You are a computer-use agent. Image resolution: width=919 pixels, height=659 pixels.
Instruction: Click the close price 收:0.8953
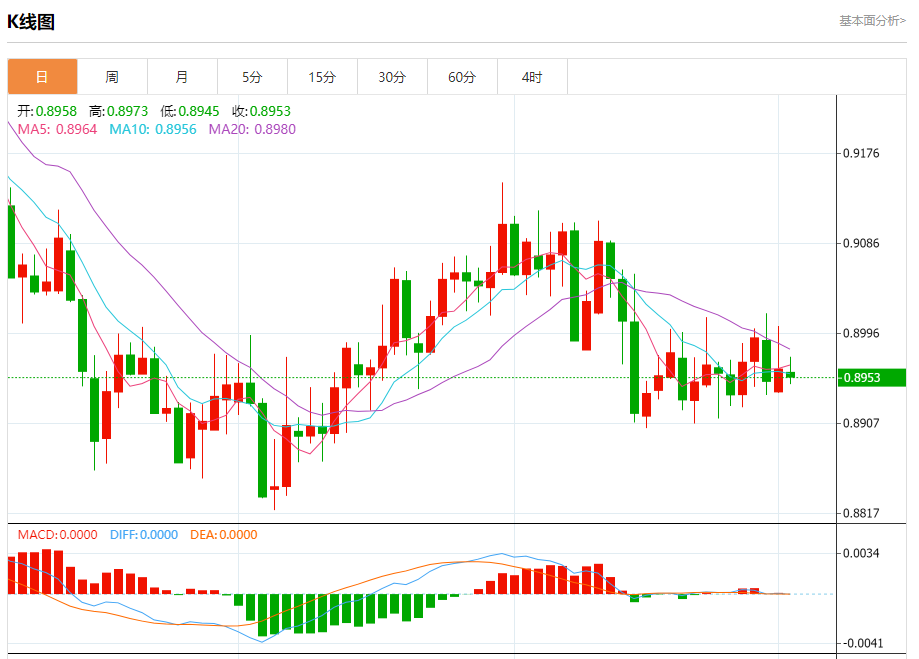click(261, 111)
